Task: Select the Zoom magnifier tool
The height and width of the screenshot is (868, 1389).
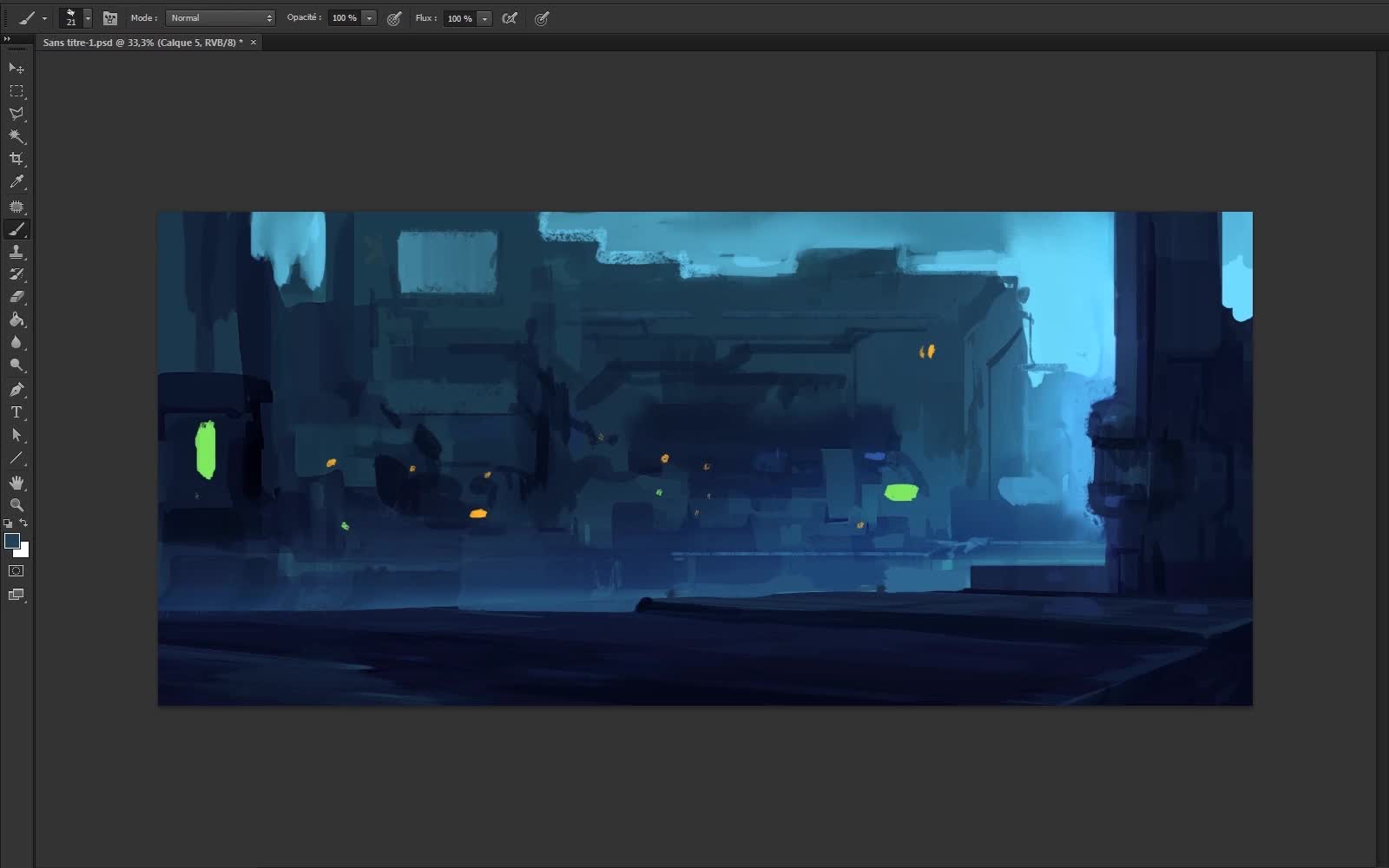Action: (x=16, y=504)
